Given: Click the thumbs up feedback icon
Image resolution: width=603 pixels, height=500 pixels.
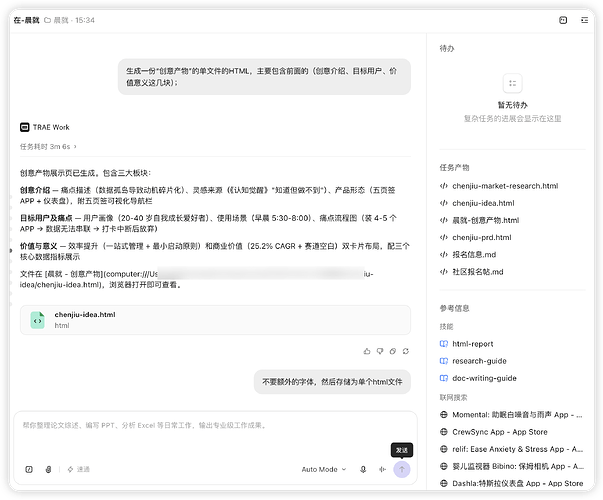Looking at the screenshot, I should [367, 351].
